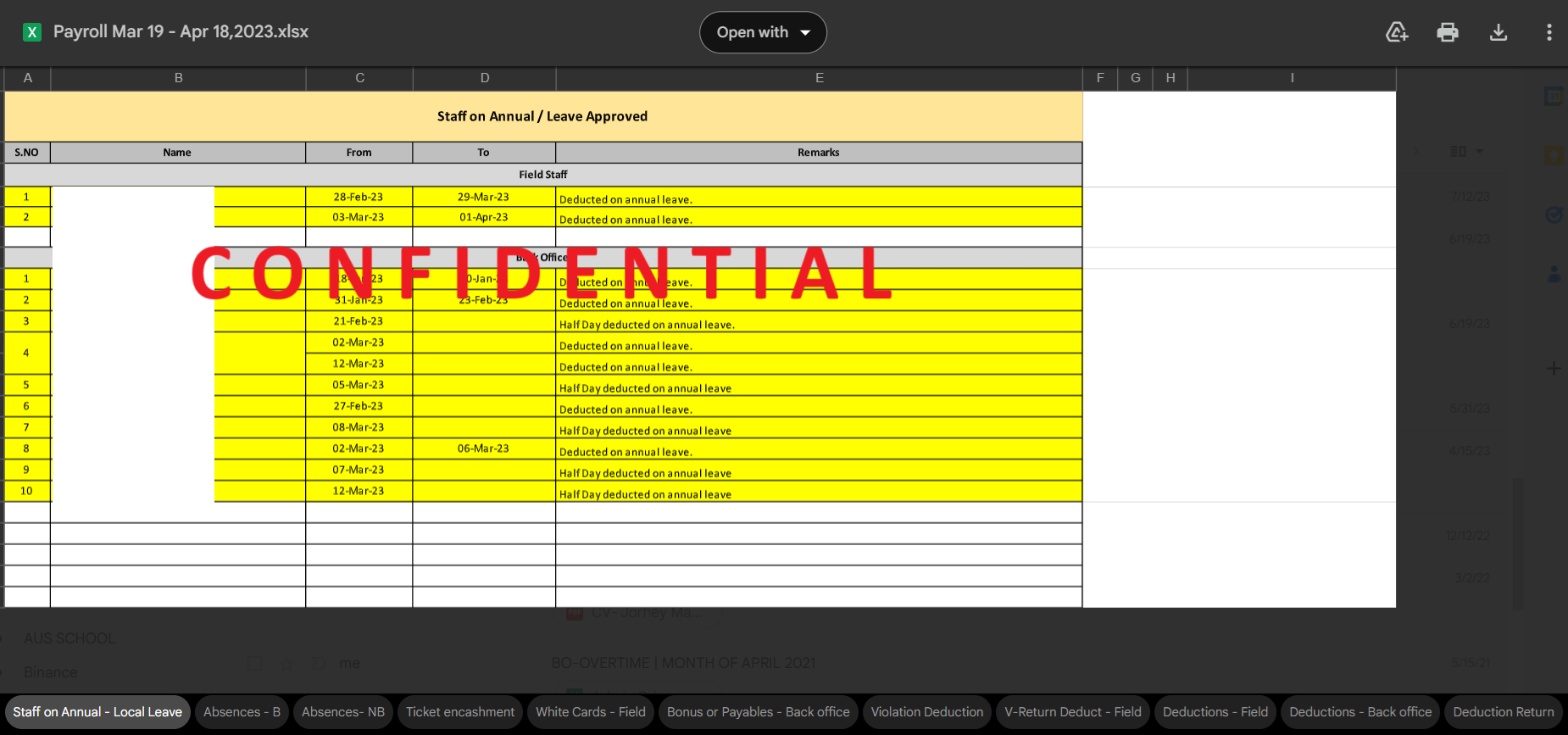Click the '06-Mar-23' To cell
The image size is (1568, 735).
click(x=484, y=448)
